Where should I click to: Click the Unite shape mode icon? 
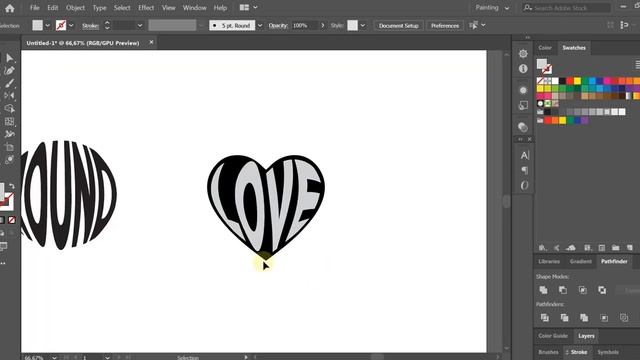(x=543, y=290)
